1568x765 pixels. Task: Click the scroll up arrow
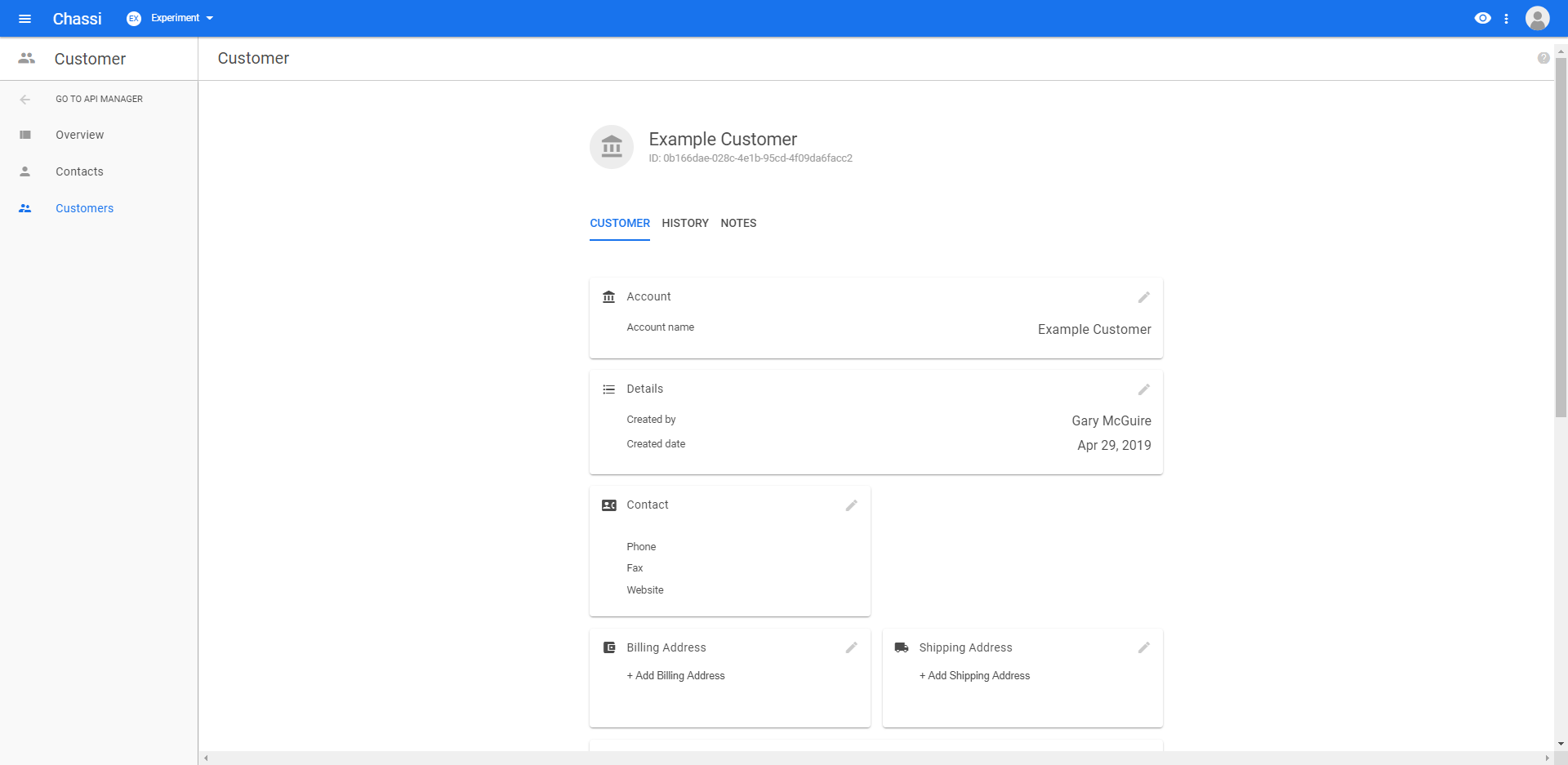tap(1561, 51)
